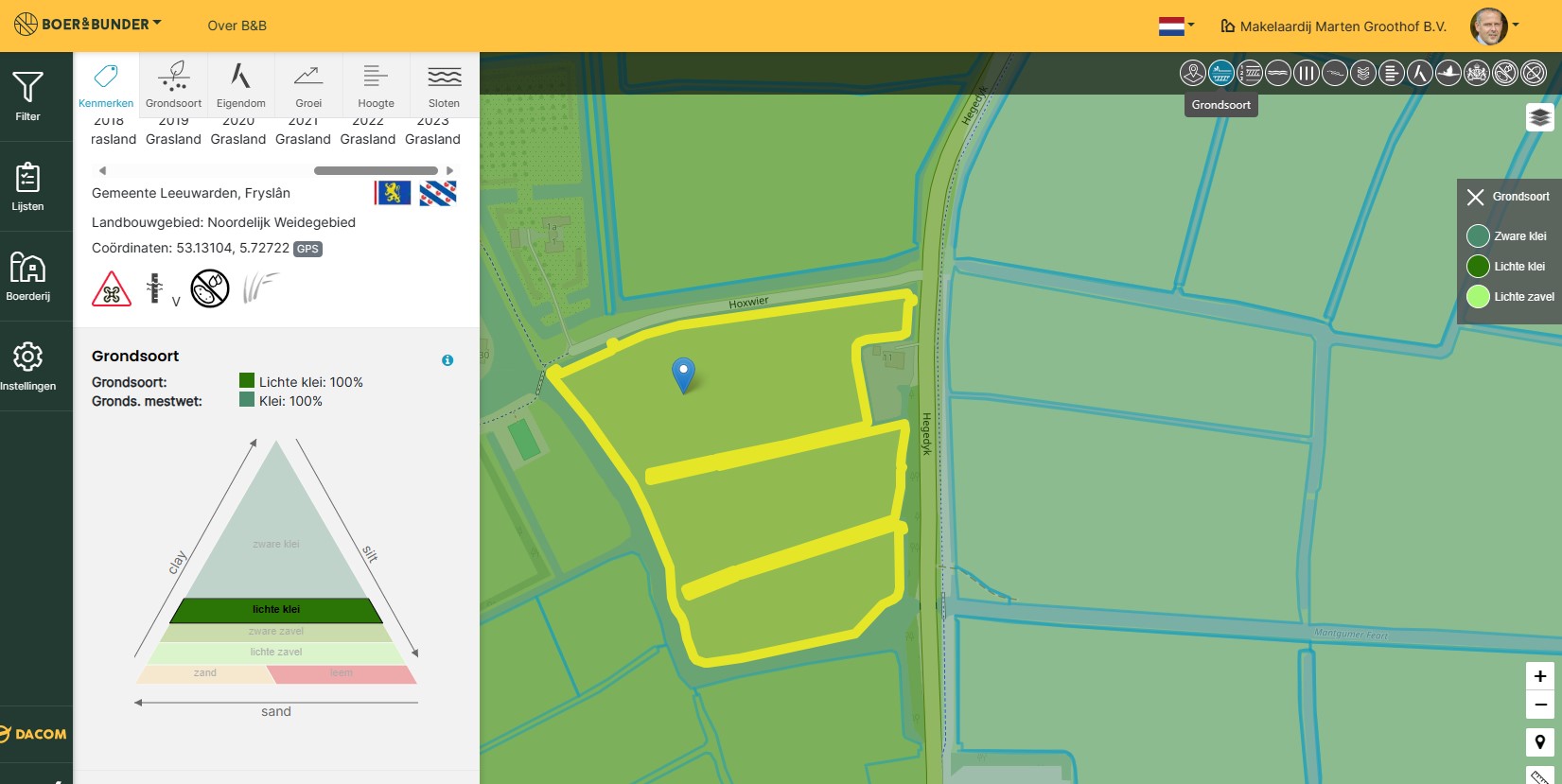Image resolution: width=1562 pixels, height=784 pixels.
Task: Open the Boerderij section
Action: click(27, 276)
